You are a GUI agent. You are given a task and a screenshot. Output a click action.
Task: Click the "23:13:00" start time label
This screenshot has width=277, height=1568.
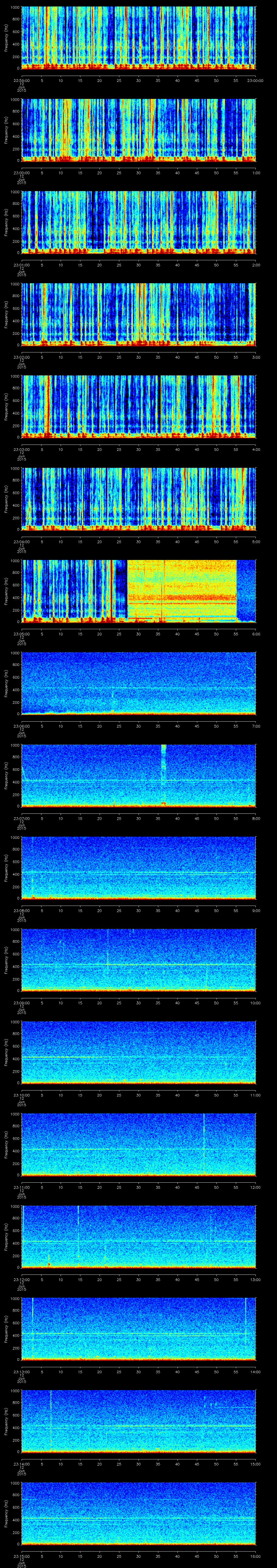click(x=21, y=1371)
